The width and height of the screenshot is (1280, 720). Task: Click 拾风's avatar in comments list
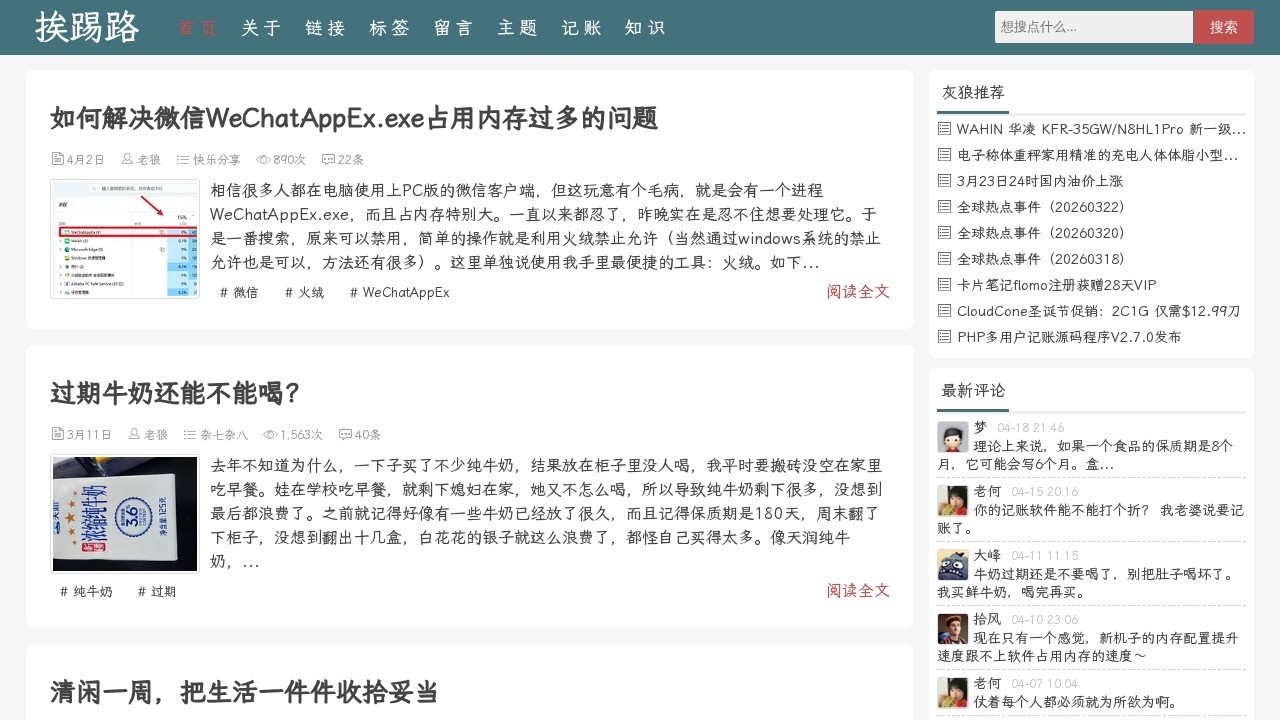pos(952,629)
